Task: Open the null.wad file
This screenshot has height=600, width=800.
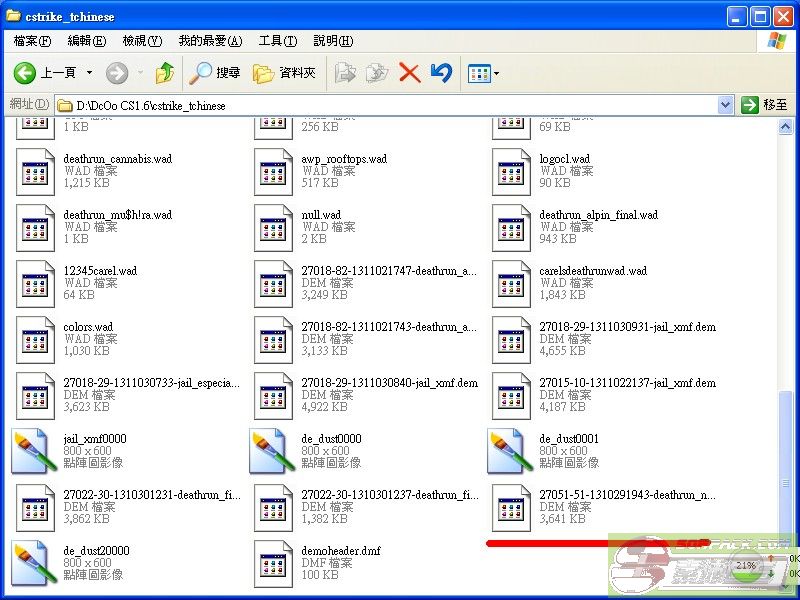Action: tap(272, 227)
